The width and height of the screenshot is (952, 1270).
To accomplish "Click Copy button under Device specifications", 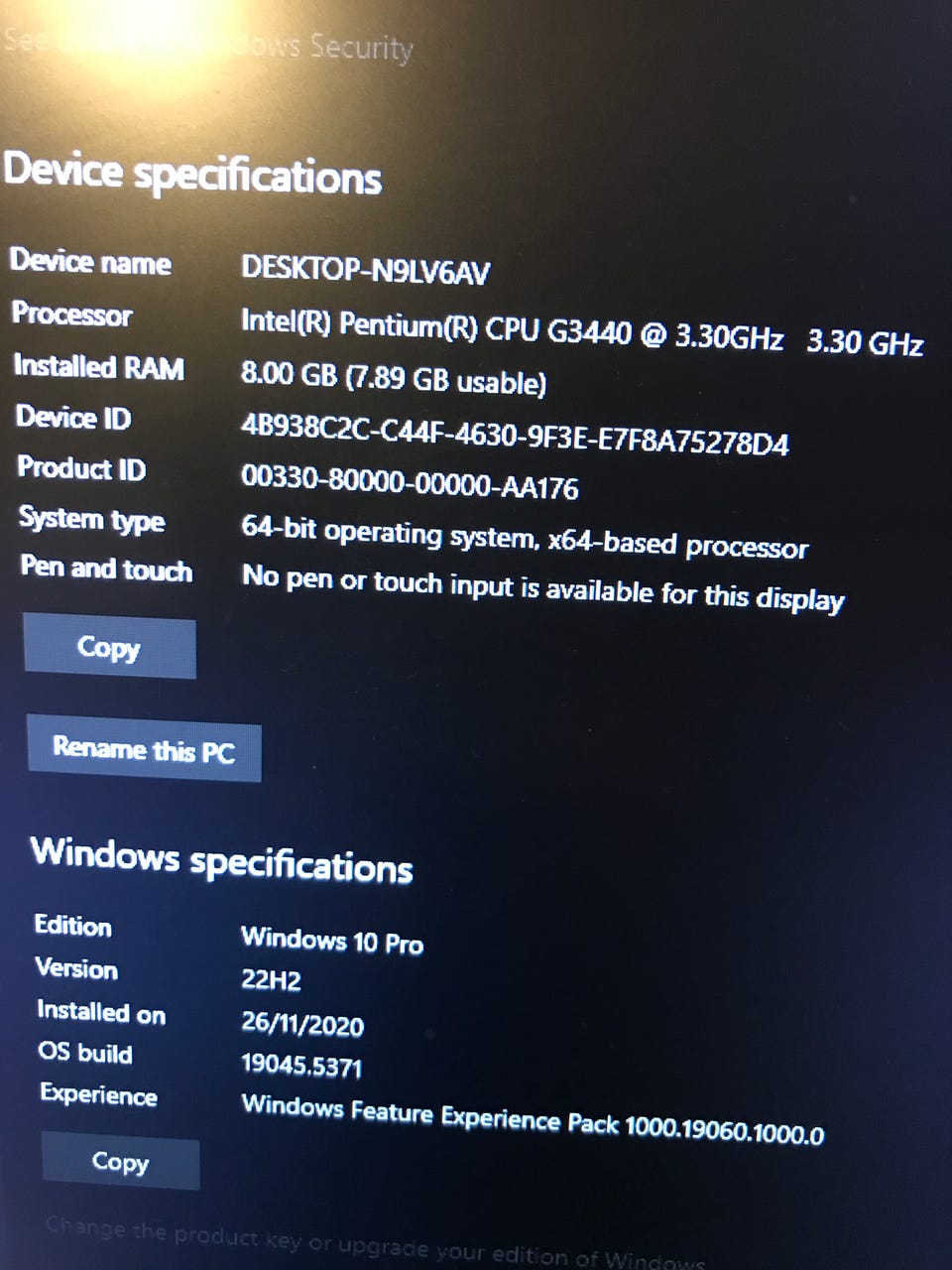I will click(109, 648).
